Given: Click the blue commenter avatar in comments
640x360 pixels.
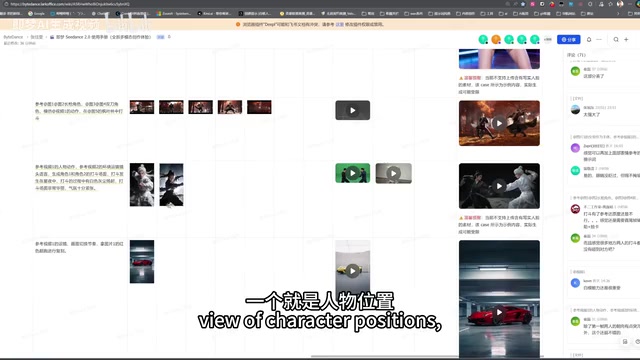Looking at the screenshot, I should (575, 283).
